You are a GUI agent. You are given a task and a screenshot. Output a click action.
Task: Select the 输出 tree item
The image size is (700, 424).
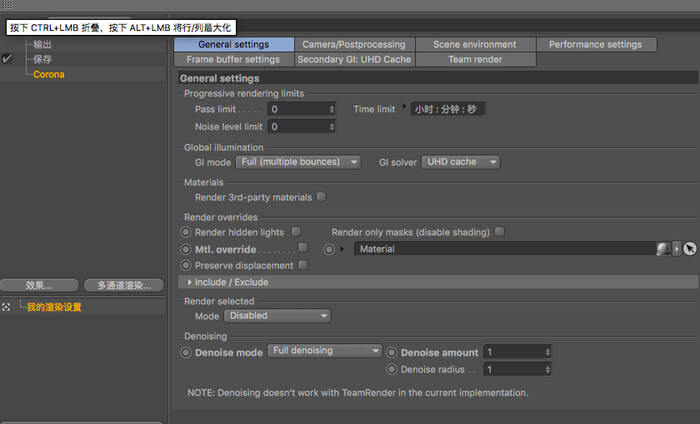point(42,44)
